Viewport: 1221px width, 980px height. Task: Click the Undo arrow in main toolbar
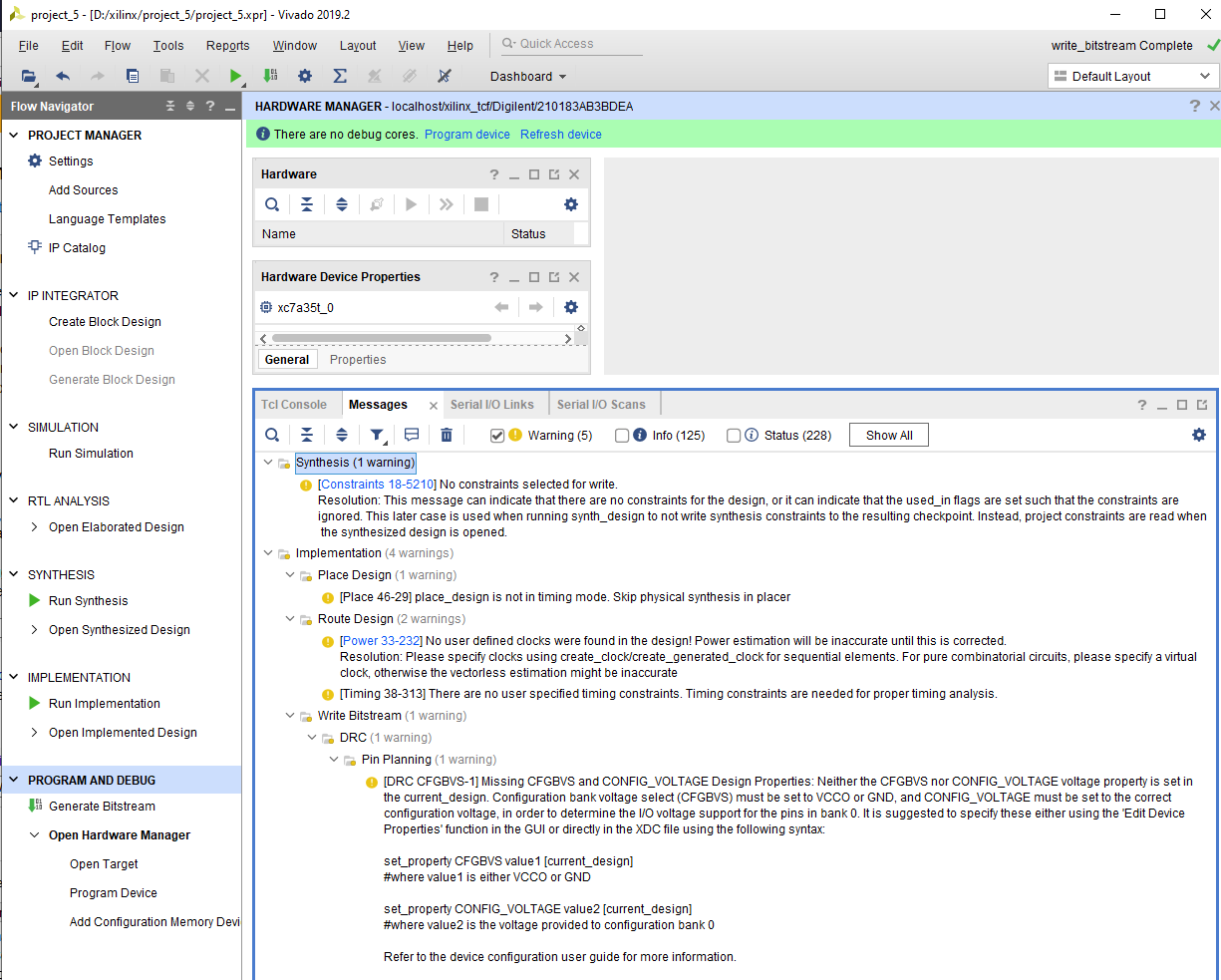(63, 76)
